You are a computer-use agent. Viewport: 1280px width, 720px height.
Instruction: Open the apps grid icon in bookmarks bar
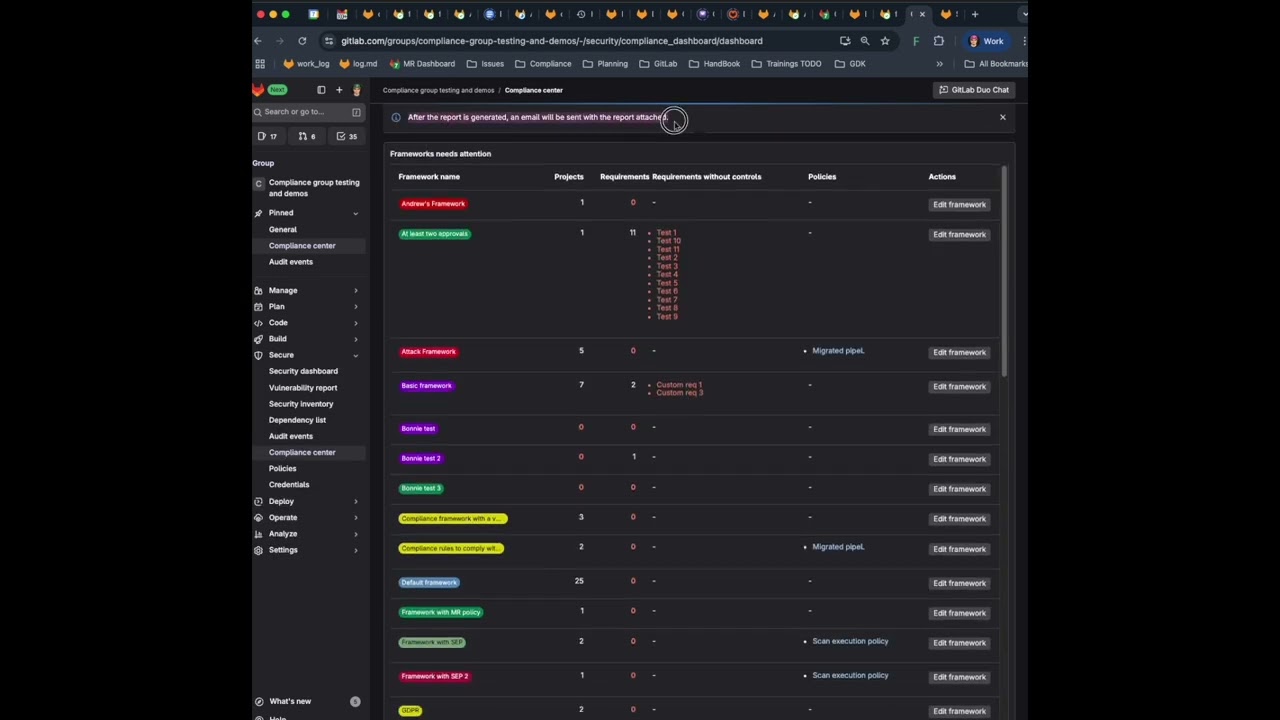coord(260,64)
